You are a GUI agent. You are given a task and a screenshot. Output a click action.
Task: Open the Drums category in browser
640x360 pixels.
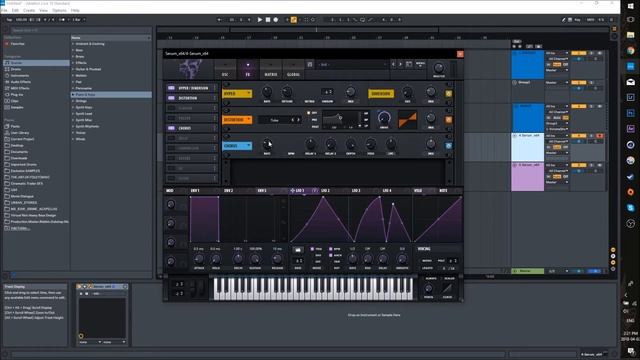[x=16, y=69]
